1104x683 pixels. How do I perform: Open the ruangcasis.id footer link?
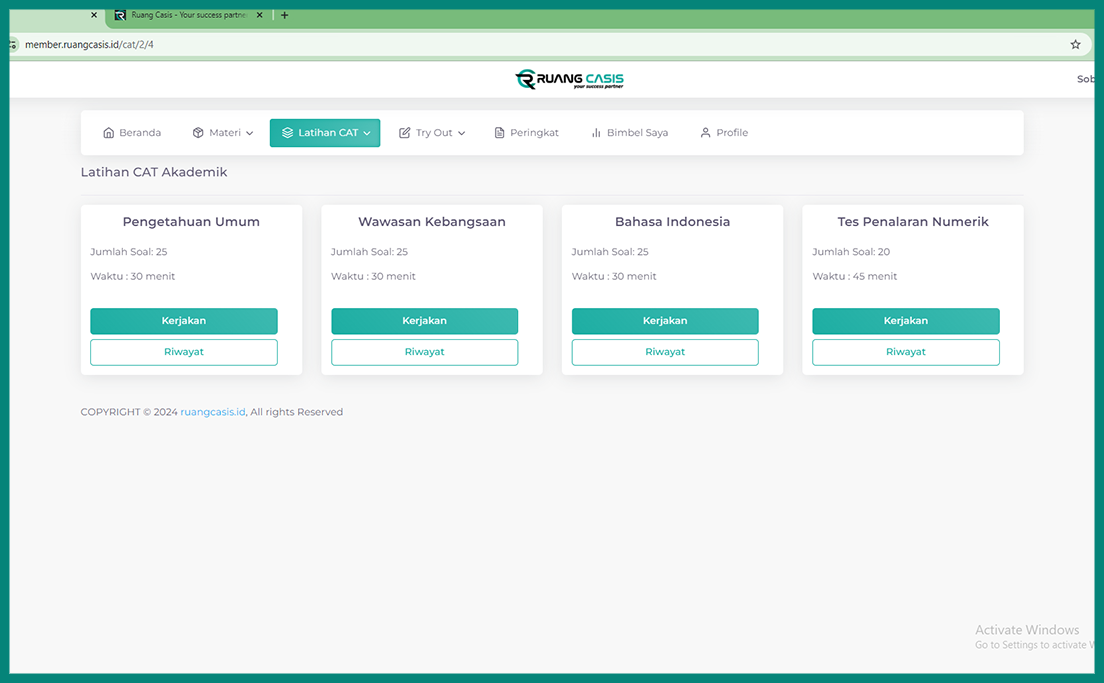212,412
